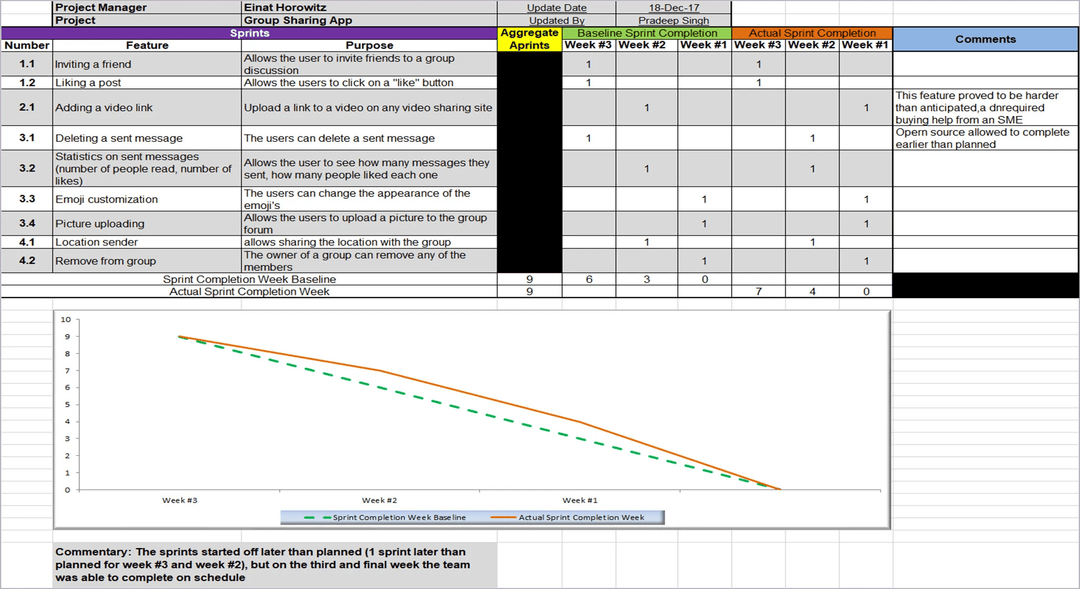This screenshot has width=1080, height=589.
Task: Click the yellow "Aggregate Aprints" header cell
Action: (x=529, y=39)
